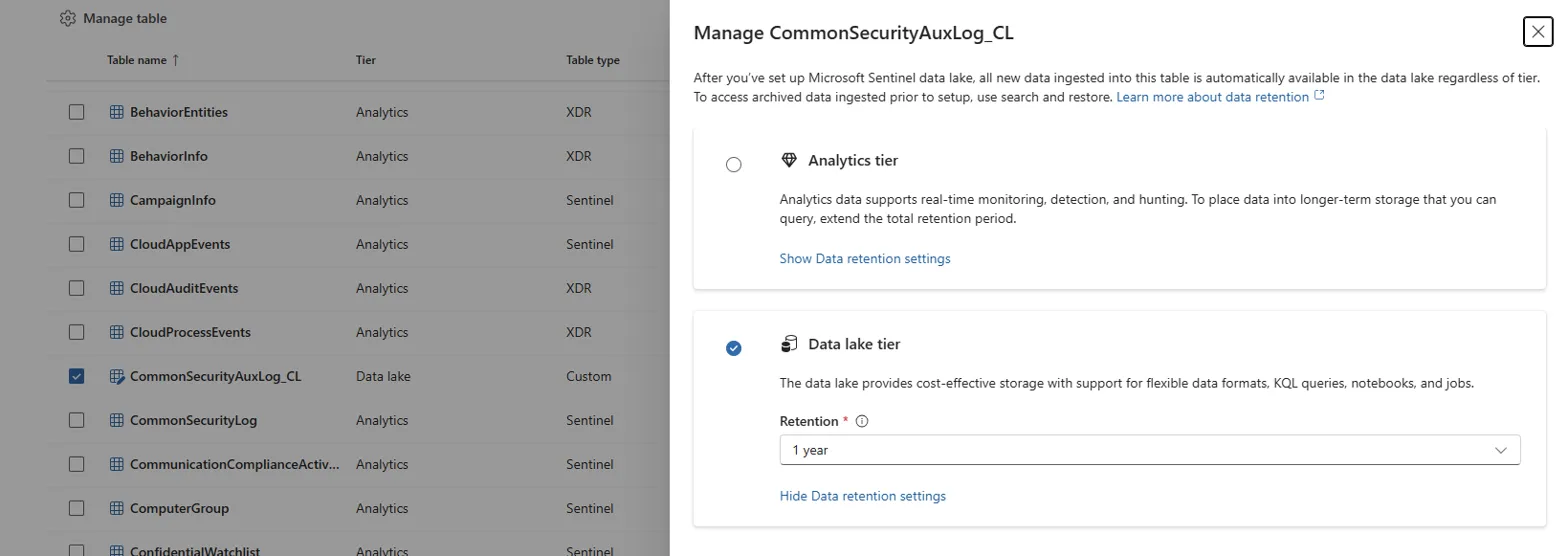Check the CloudProcessEvents row checkbox
The height and width of the screenshot is (556, 1568).
coord(77,332)
